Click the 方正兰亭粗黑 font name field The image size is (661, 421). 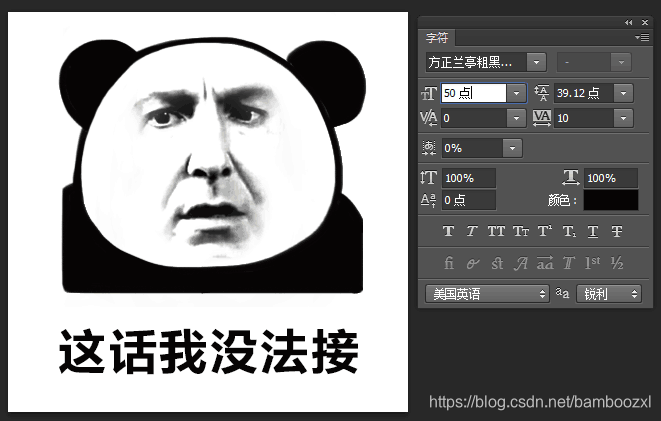(476, 62)
